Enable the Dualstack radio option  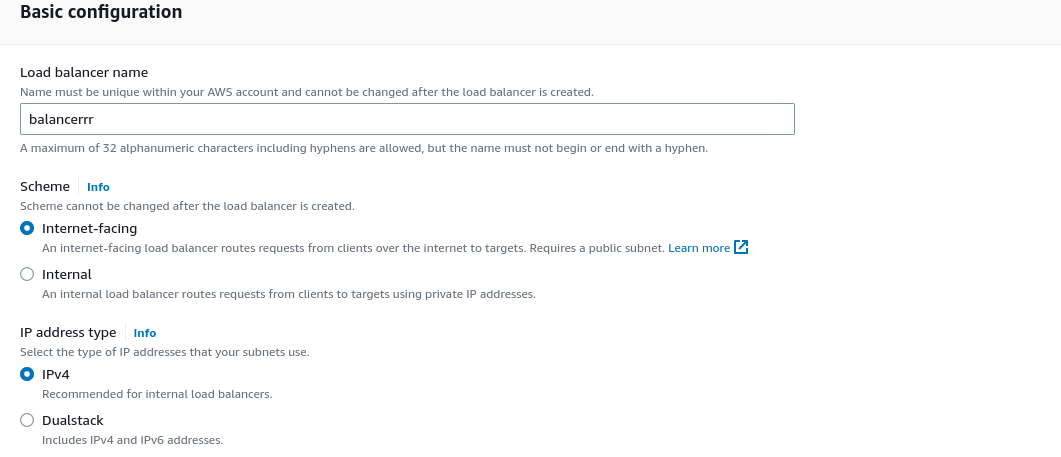pyautogui.click(x=27, y=420)
